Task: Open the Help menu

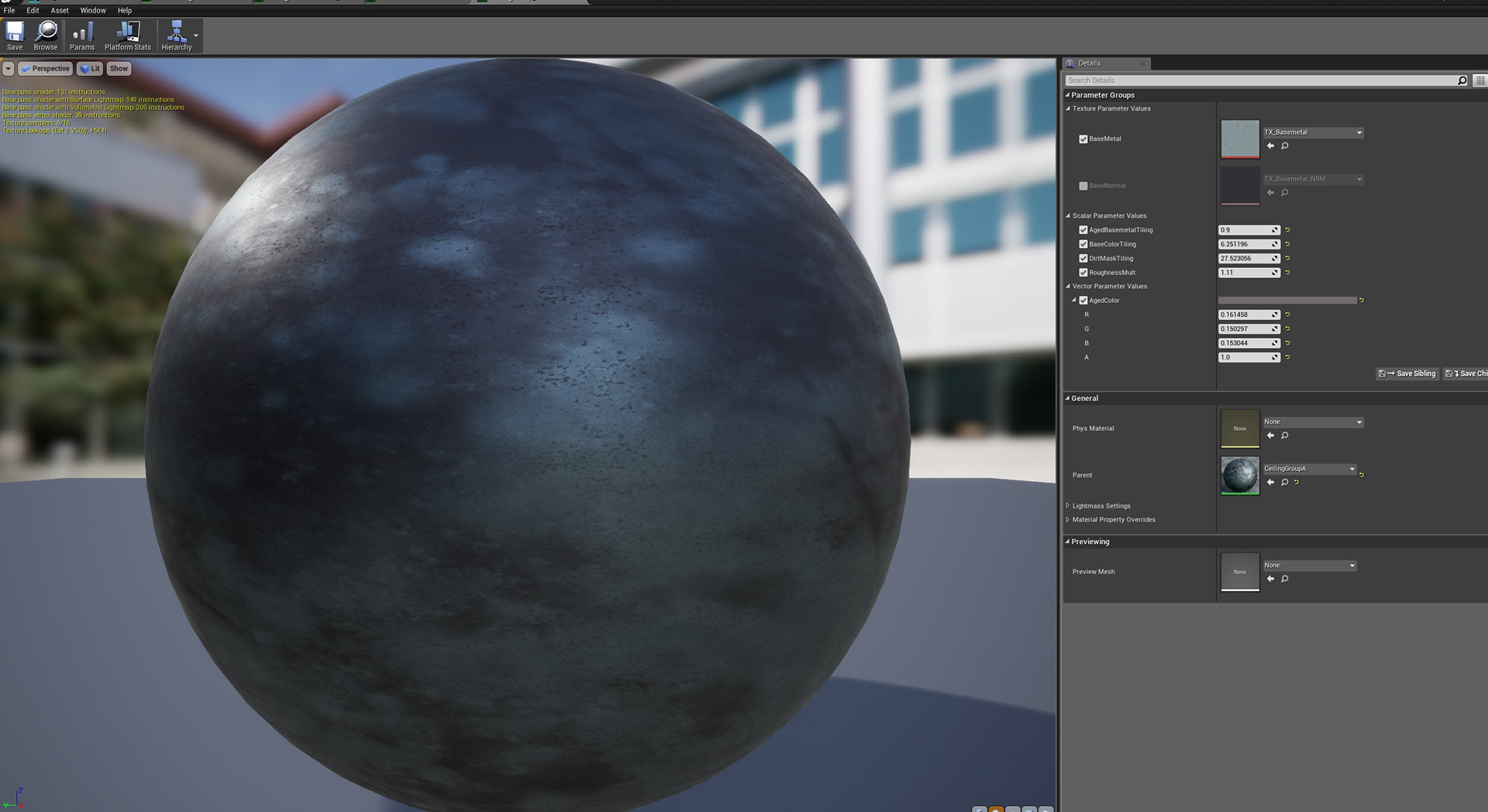Action: 125,11
